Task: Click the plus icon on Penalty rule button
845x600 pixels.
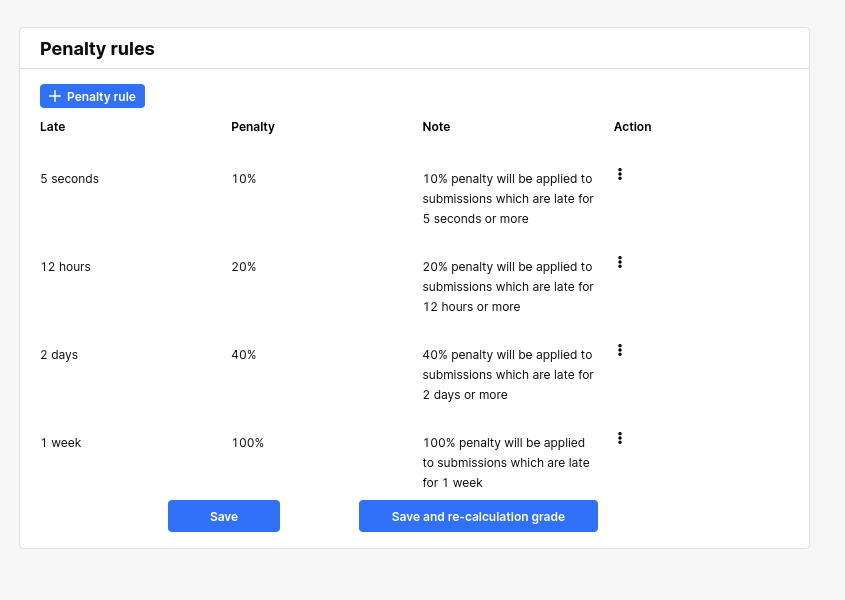Action: [55, 96]
